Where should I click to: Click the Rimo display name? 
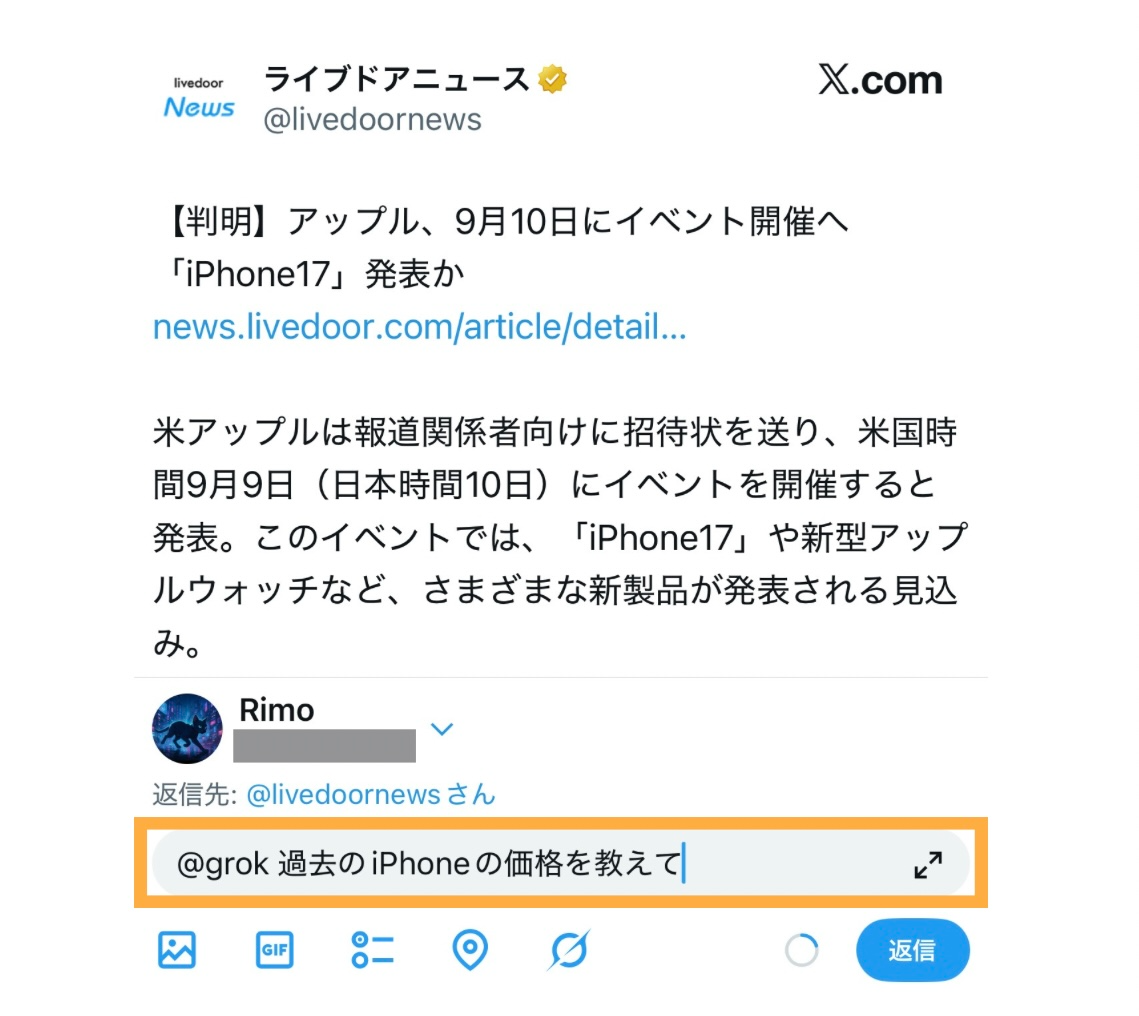tap(277, 710)
